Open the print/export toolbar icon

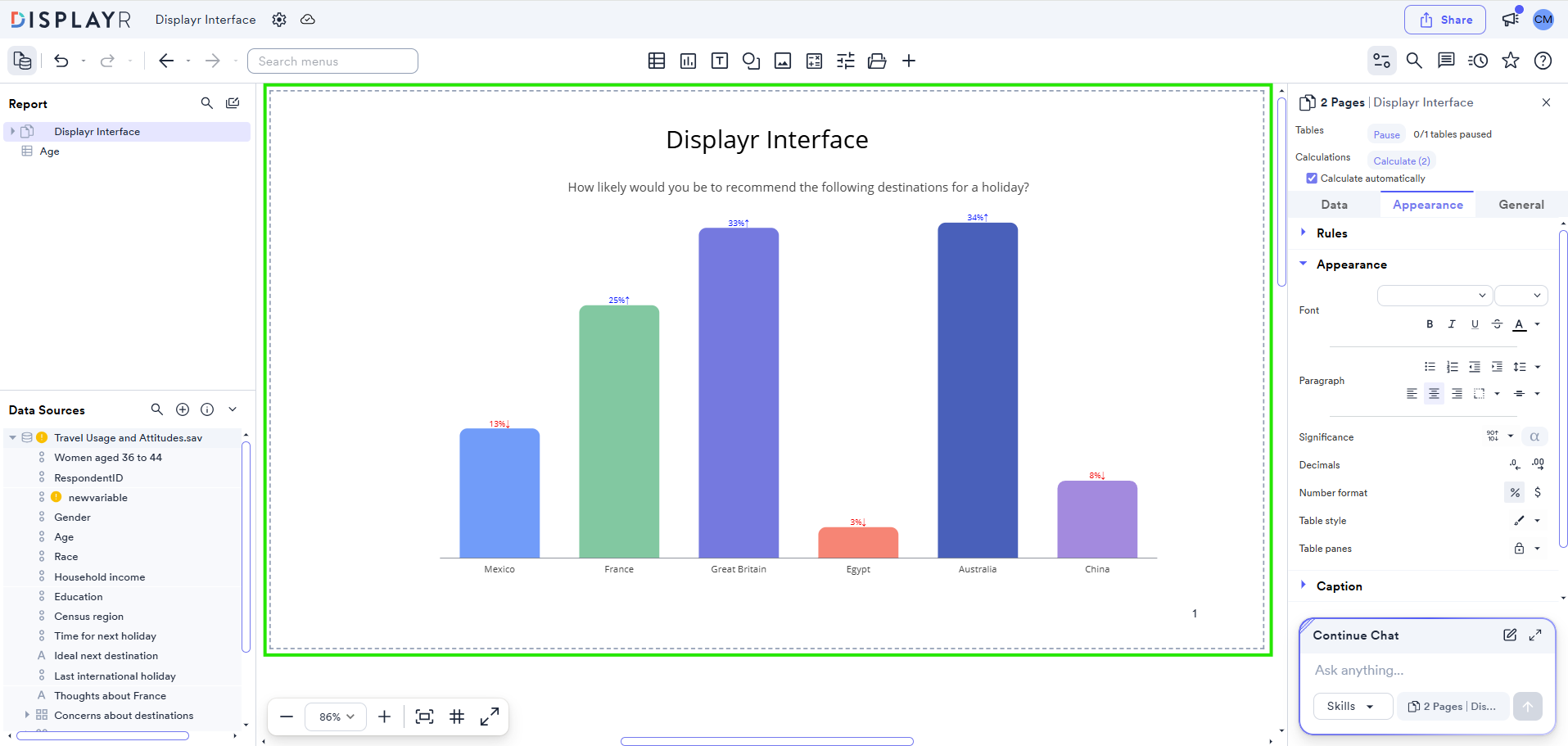click(x=877, y=61)
